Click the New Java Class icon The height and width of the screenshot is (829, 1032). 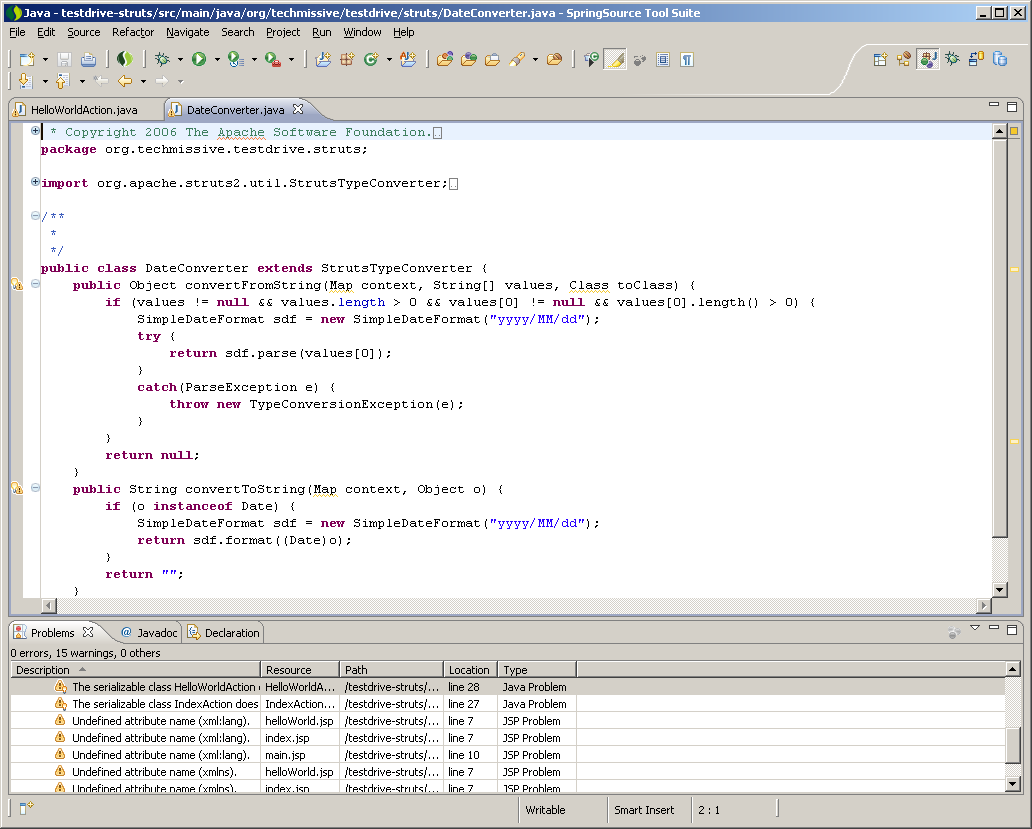click(x=371, y=60)
